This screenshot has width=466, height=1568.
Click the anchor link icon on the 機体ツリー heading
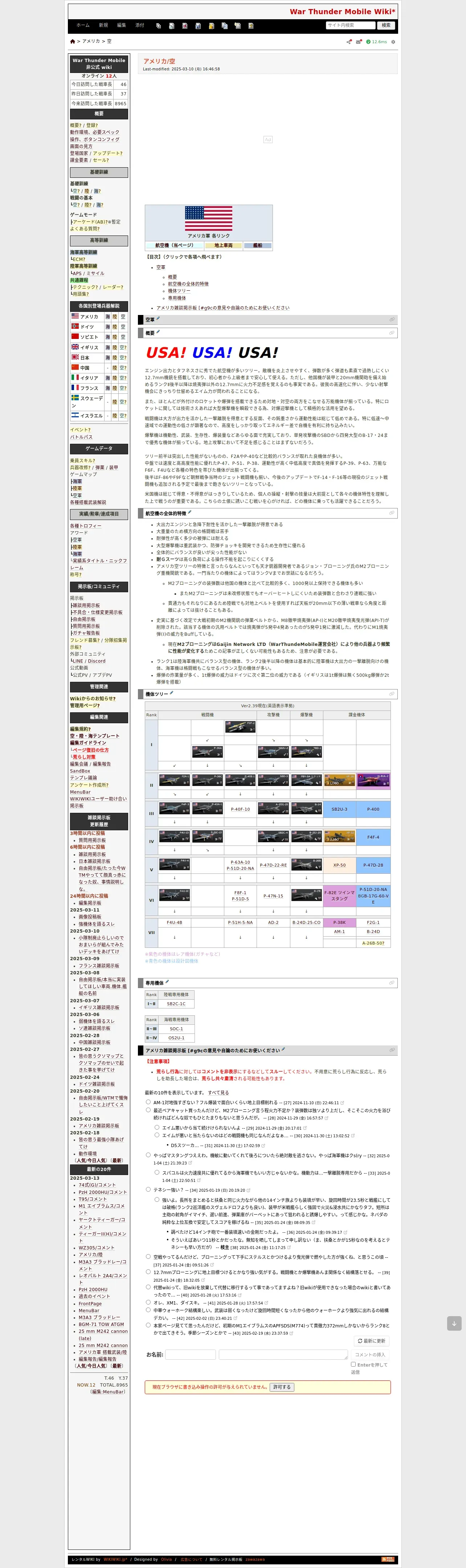[392, 693]
